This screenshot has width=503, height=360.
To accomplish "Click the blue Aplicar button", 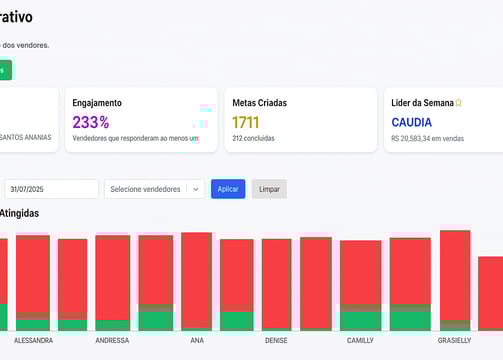I will [228, 189].
